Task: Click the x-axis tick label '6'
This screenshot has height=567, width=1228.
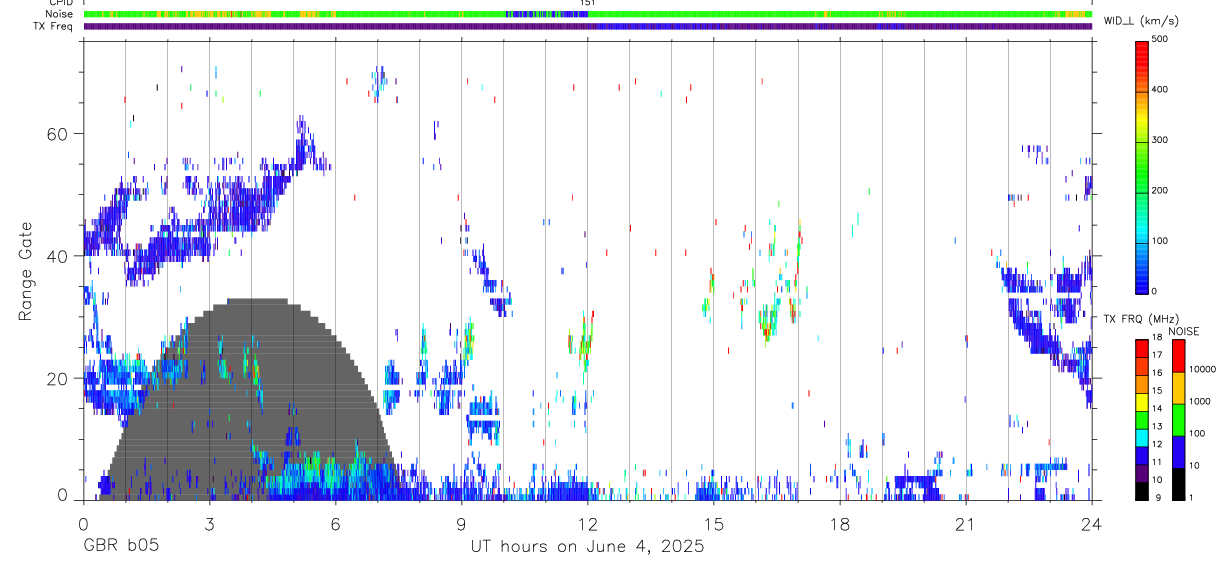Action: 335,525
